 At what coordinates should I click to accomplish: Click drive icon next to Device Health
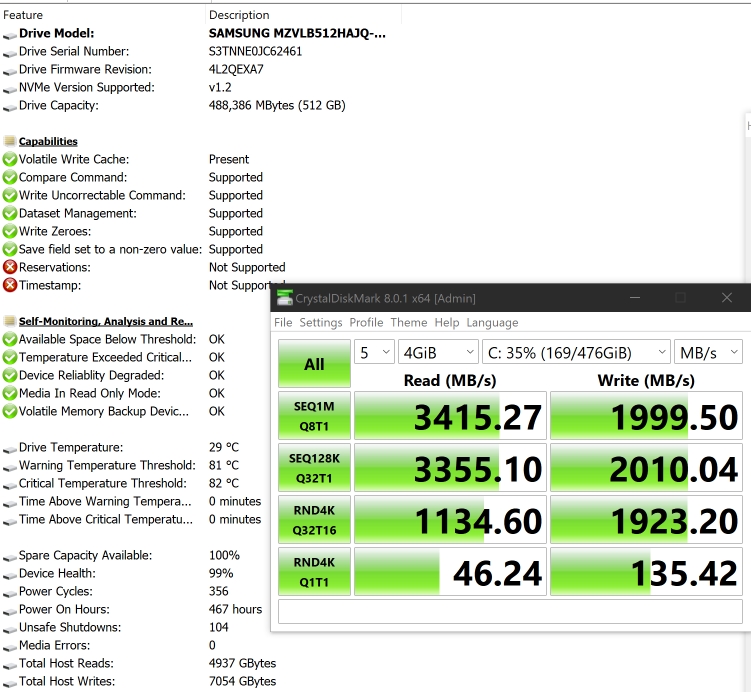(x=10, y=575)
